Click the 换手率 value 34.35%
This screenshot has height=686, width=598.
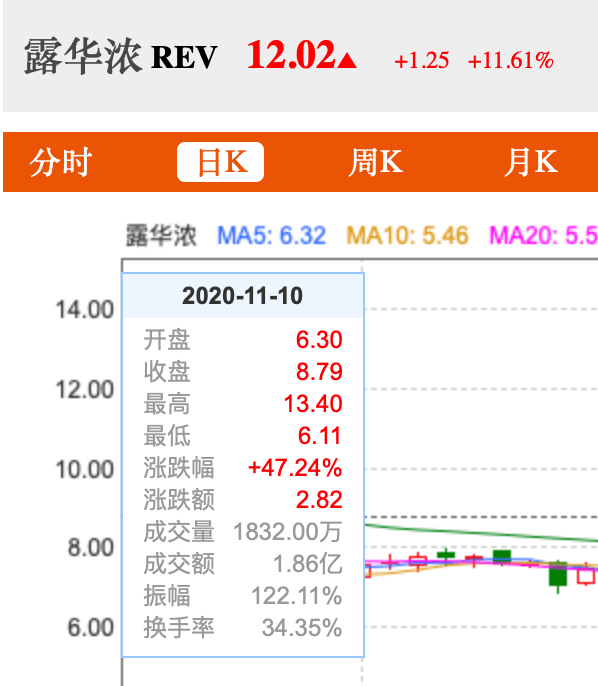tap(302, 628)
